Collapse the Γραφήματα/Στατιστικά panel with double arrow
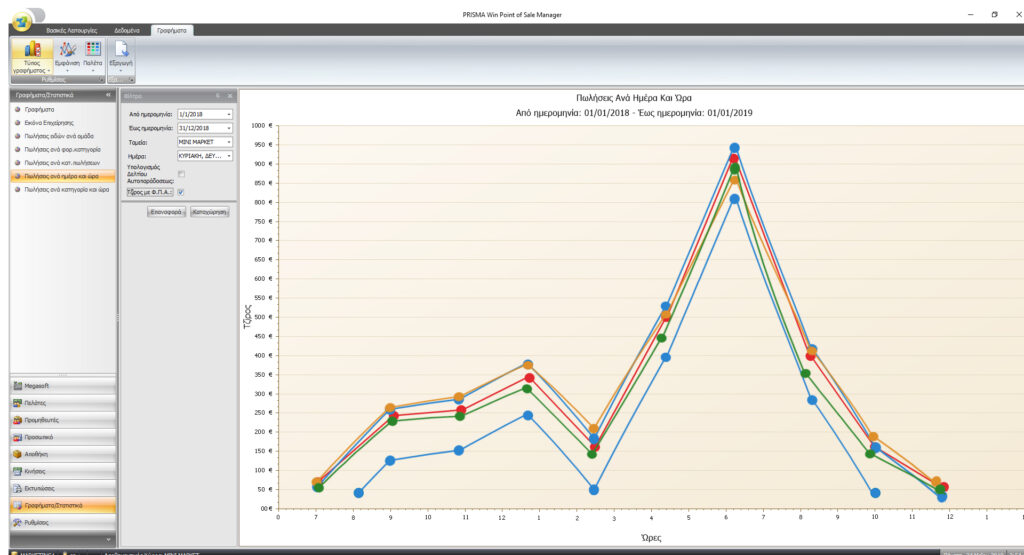 click(x=108, y=95)
